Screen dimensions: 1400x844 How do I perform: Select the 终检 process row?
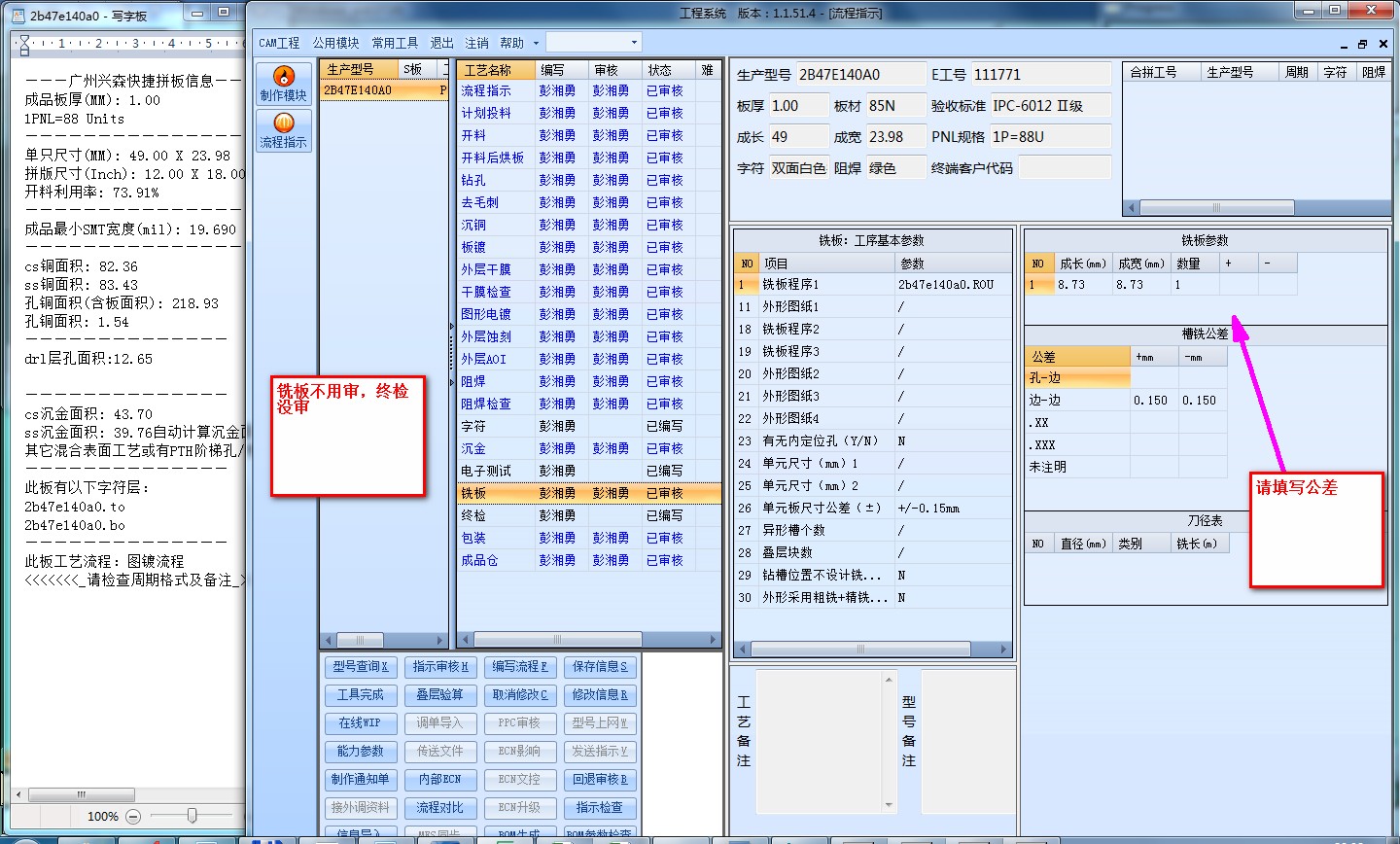tap(589, 515)
